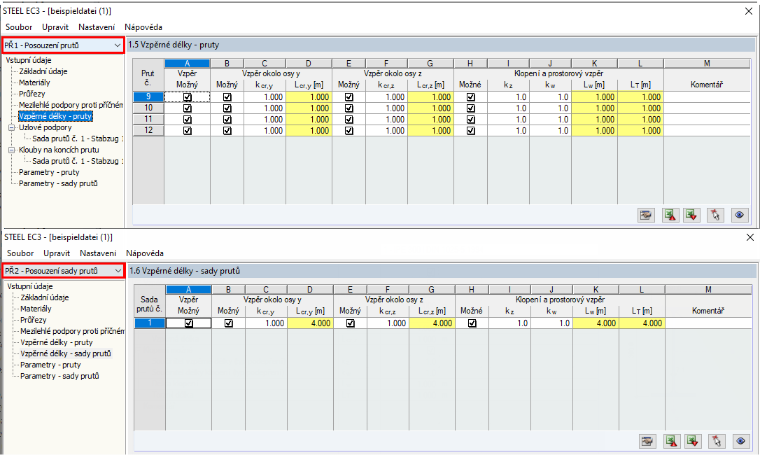This screenshot has width=760, height=456.
Task: Click Lcr,y value 4.000 for member set 1
Action: (310, 323)
